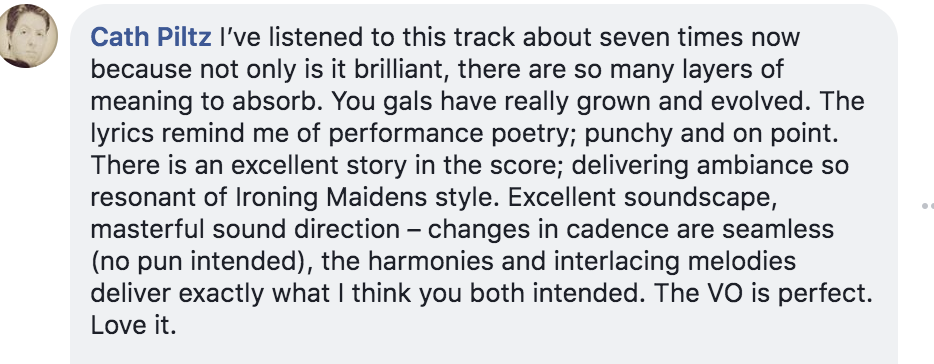The width and height of the screenshot is (934, 364).
Task: Click the closing words 'Love it.'
Action: click(x=133, y=325)
